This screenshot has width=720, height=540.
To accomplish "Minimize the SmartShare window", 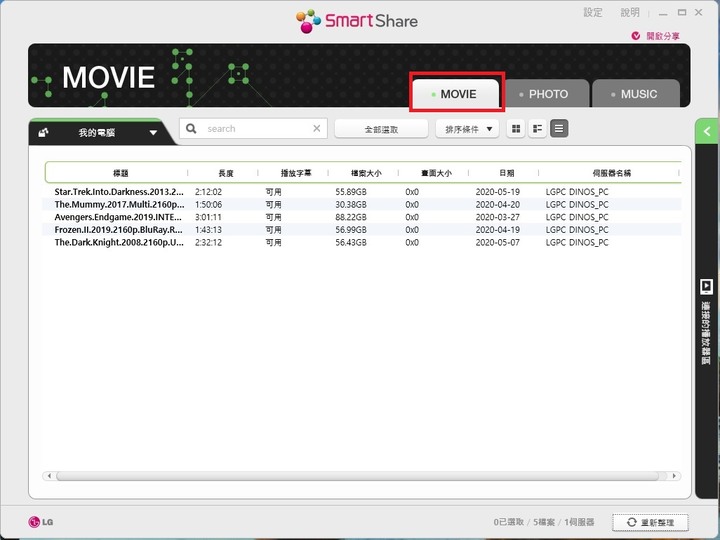I will point(663,13).
